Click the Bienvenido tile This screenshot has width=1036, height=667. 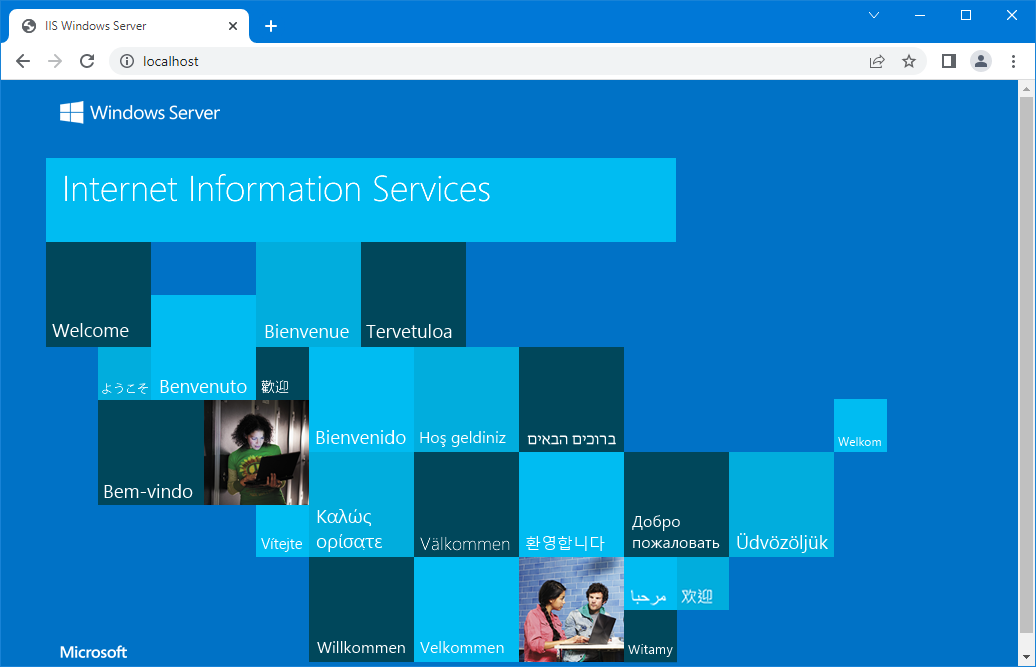[361, 400]
